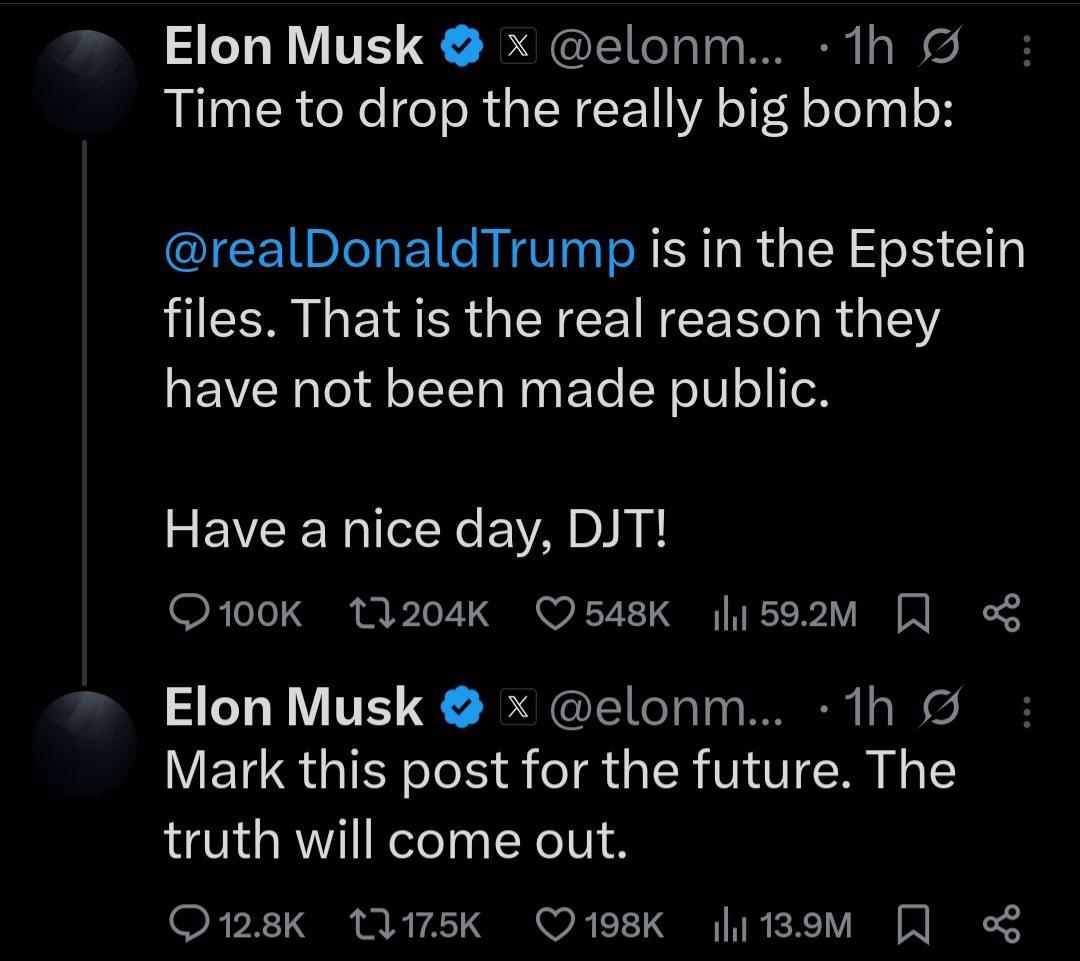Reply to the "really big bomb" post
Image resolution: width=1080 pixels, height=961 pixels.
point(186,613)
